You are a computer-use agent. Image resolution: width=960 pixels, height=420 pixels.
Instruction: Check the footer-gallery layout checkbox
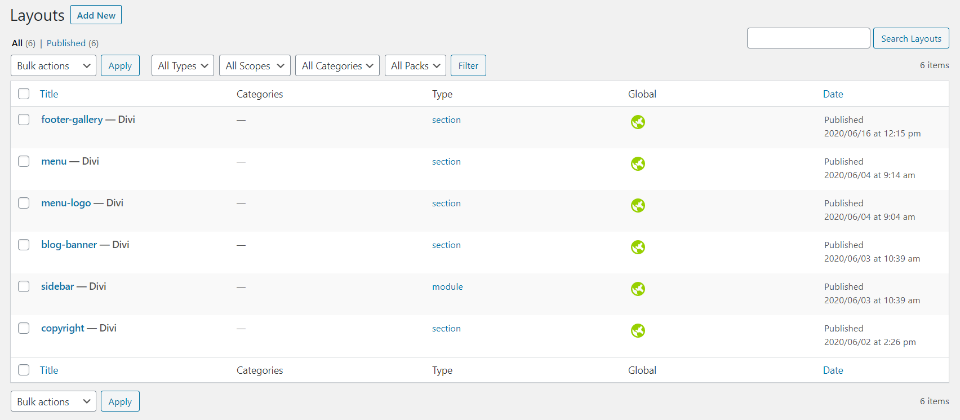point(24,119)
